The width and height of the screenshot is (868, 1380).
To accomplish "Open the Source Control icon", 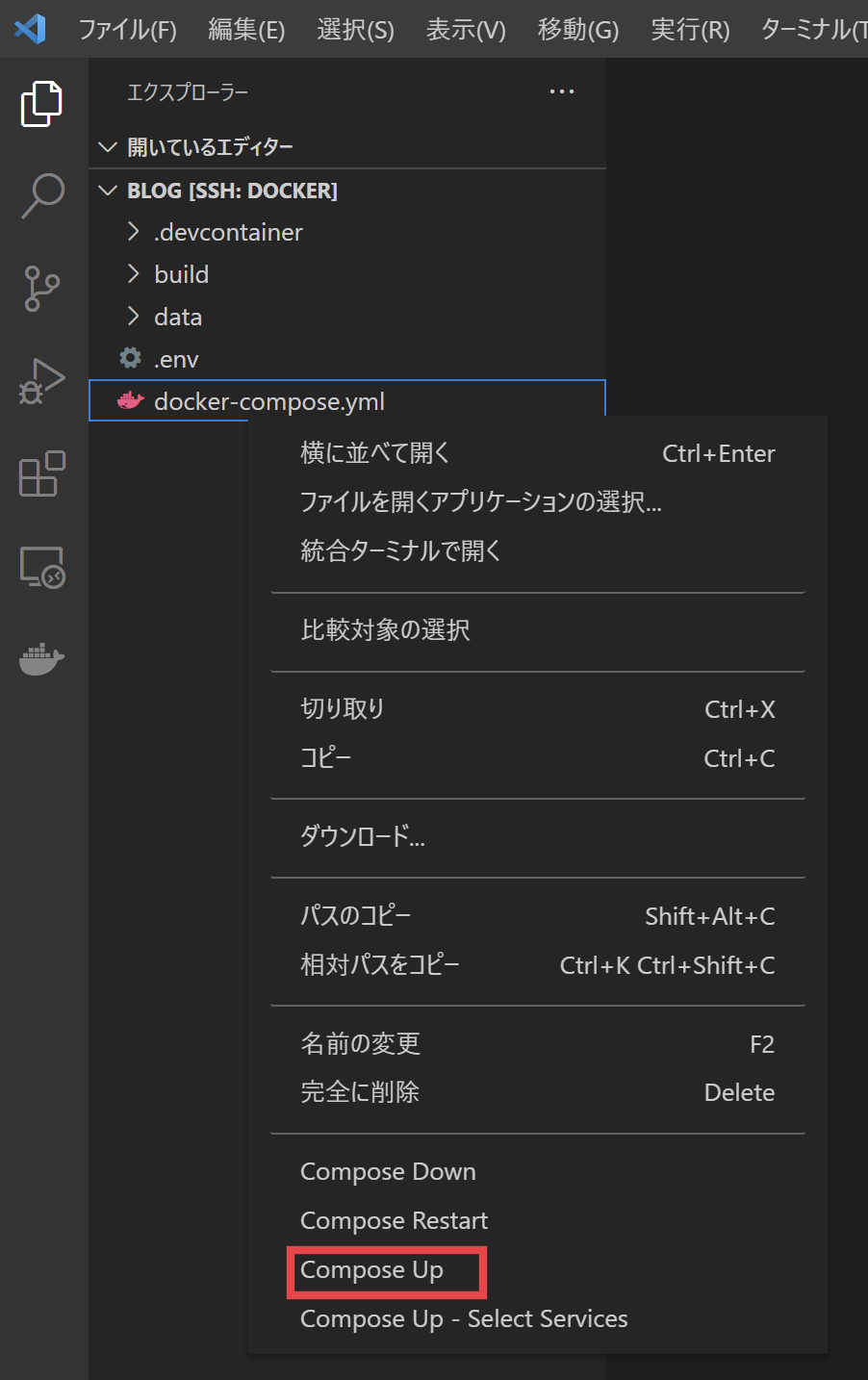I will click(x=41, y=289).
